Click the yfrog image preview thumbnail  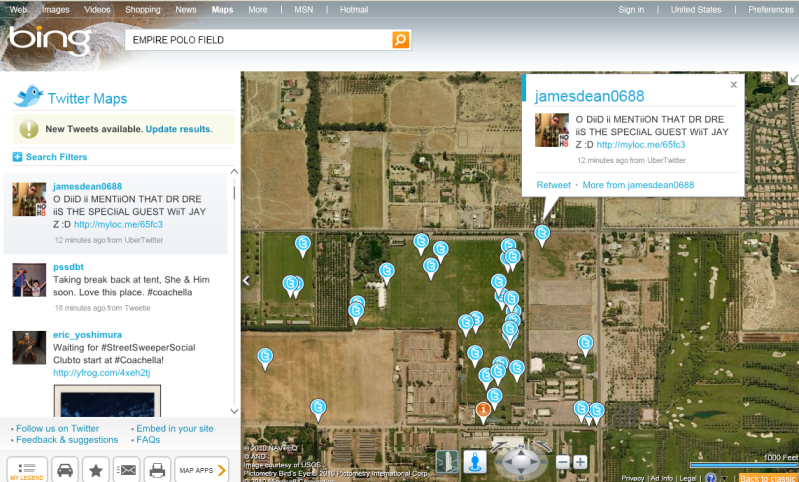107,401
